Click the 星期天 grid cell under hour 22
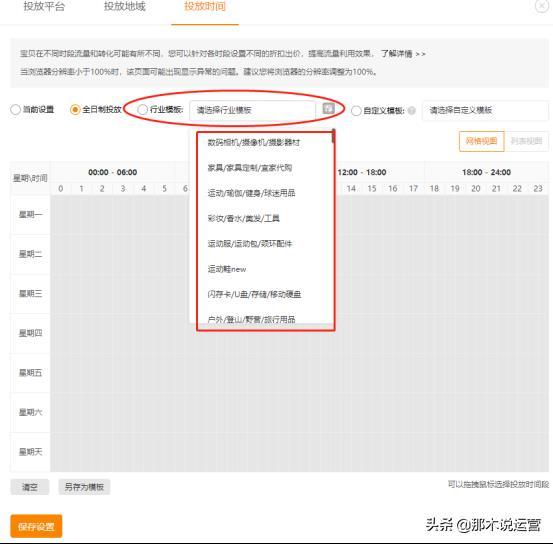The image size is (553, 544). point(517,452)
